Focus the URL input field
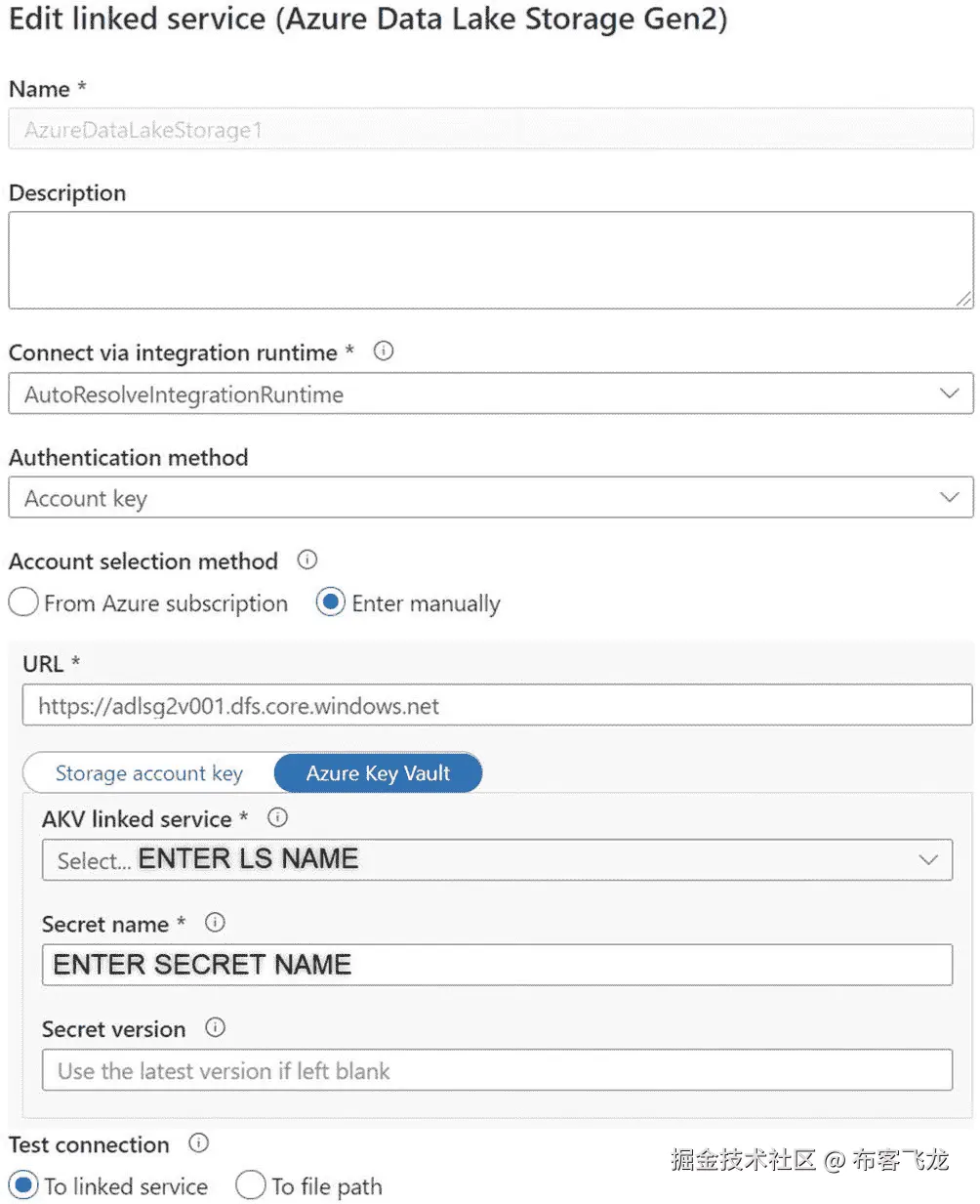 click(497, 705)
